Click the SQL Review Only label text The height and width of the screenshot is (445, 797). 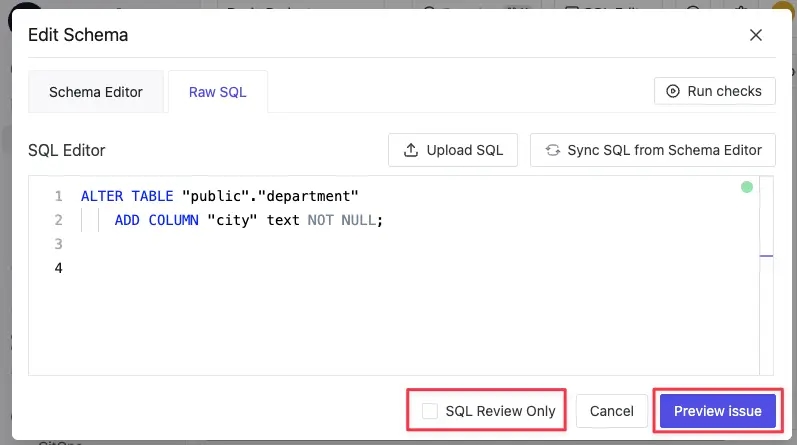point(501,411)
